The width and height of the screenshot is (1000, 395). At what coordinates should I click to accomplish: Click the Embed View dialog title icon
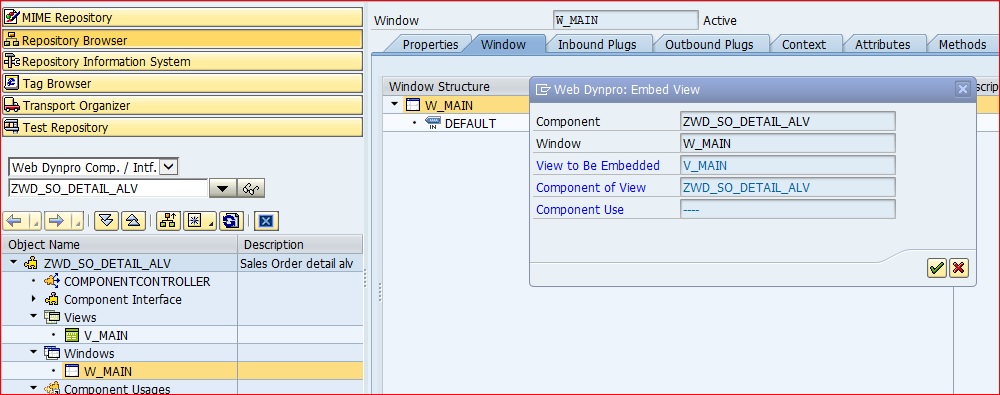point(543,89)
